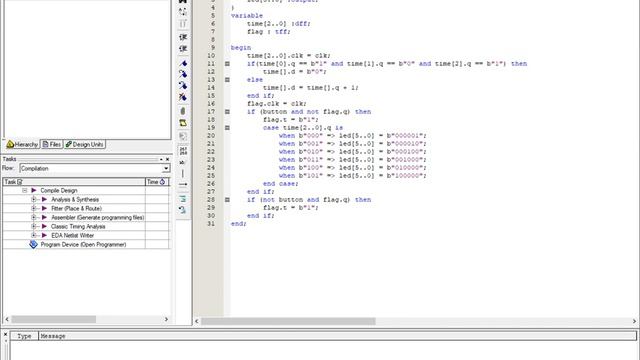Click the blue curved arrow icon at toolbar bottom
The width and height of the screenshot is (640, 360).
(183, 210)
